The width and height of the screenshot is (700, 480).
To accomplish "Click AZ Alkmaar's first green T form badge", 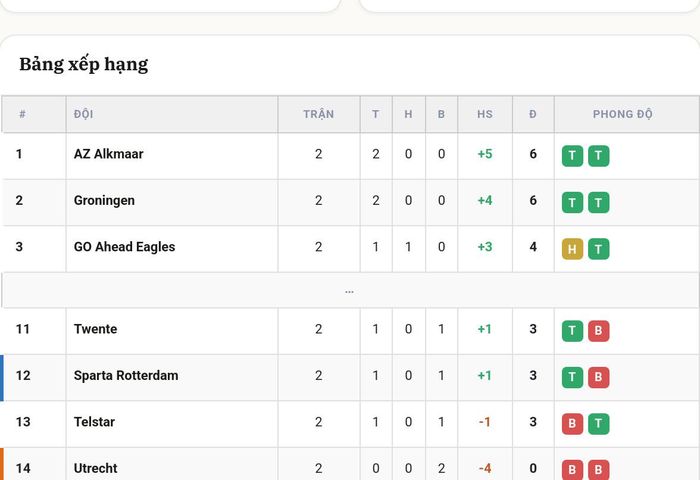I will pyautogui.click(x=572, y=156).
